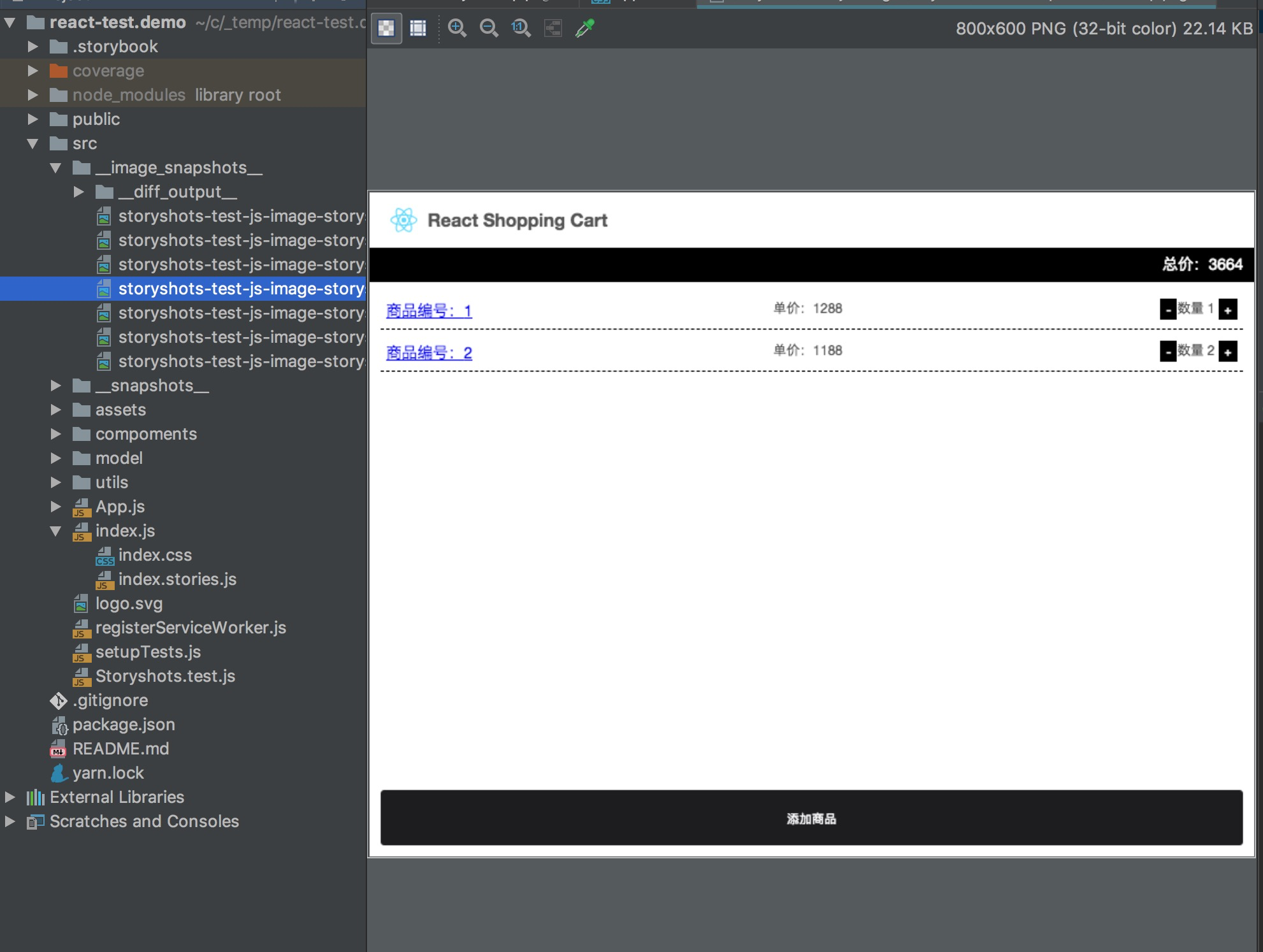
Task: Select index.css in project tree
Action: pos(155,555)
